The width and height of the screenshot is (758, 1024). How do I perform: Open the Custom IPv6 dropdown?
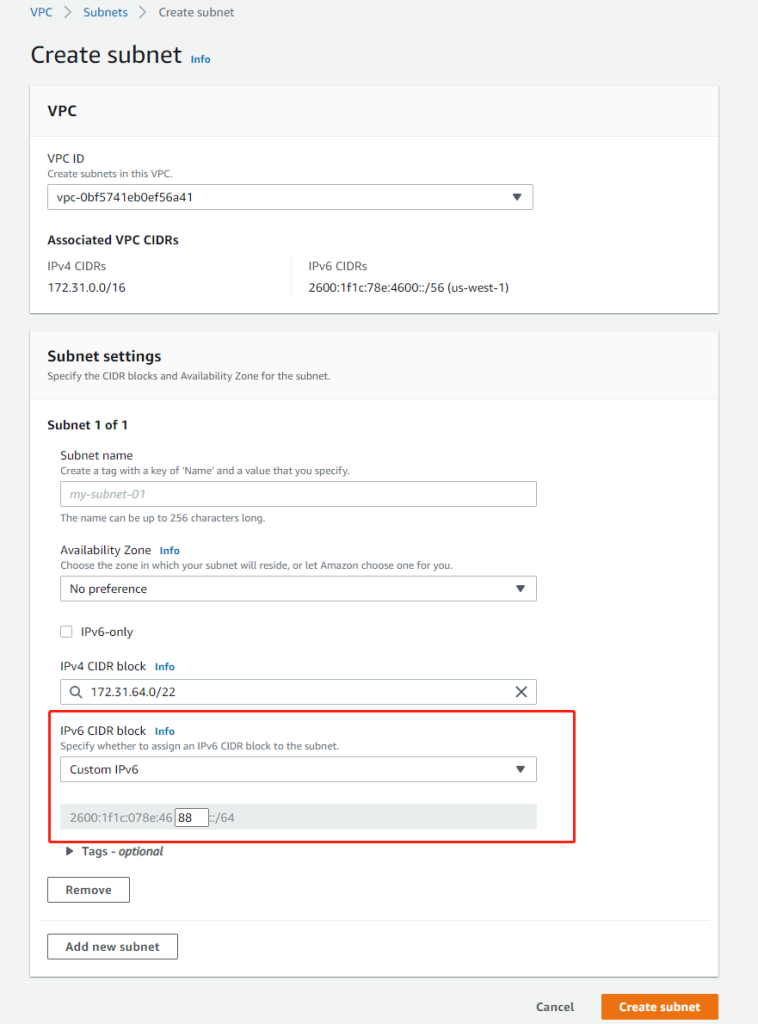(298, 769)
